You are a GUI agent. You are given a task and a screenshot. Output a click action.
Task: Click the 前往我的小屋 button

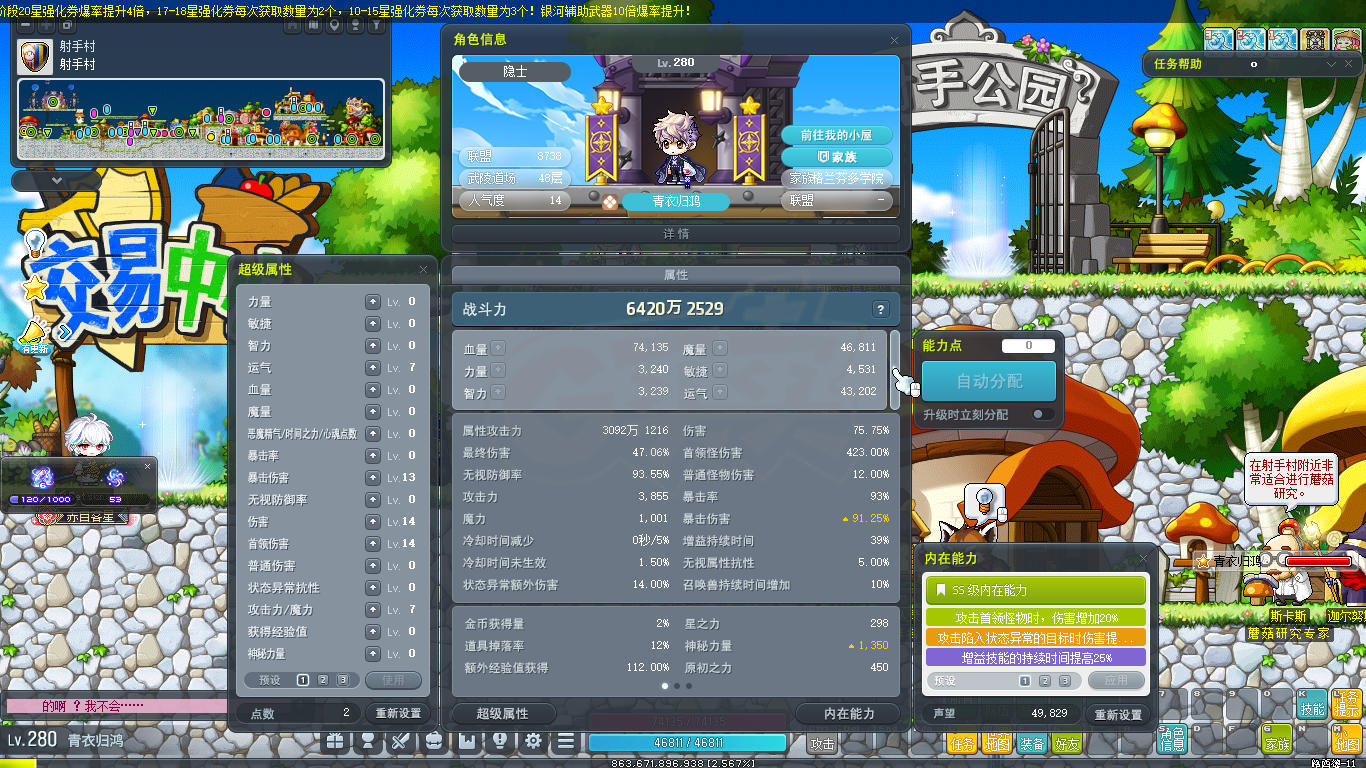[x=837, y=135]
